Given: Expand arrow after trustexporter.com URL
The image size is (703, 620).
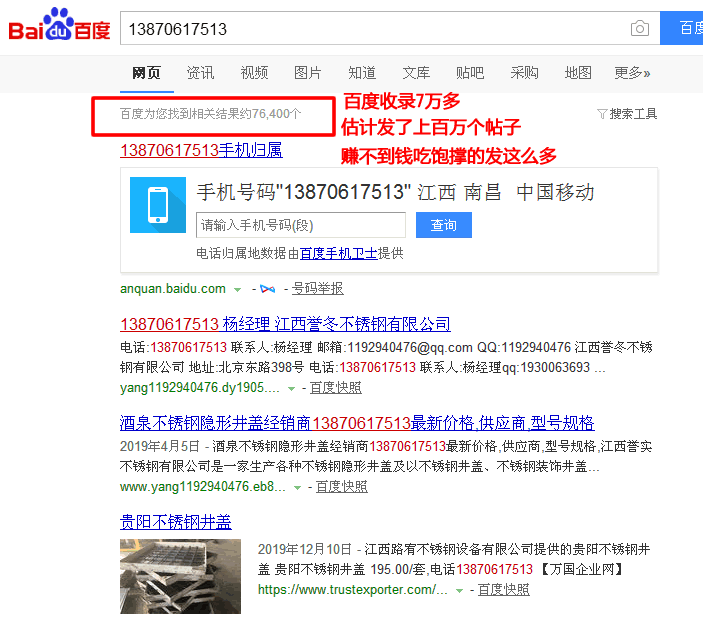Looking at the screenshot, I should click(x=459, y=591).
